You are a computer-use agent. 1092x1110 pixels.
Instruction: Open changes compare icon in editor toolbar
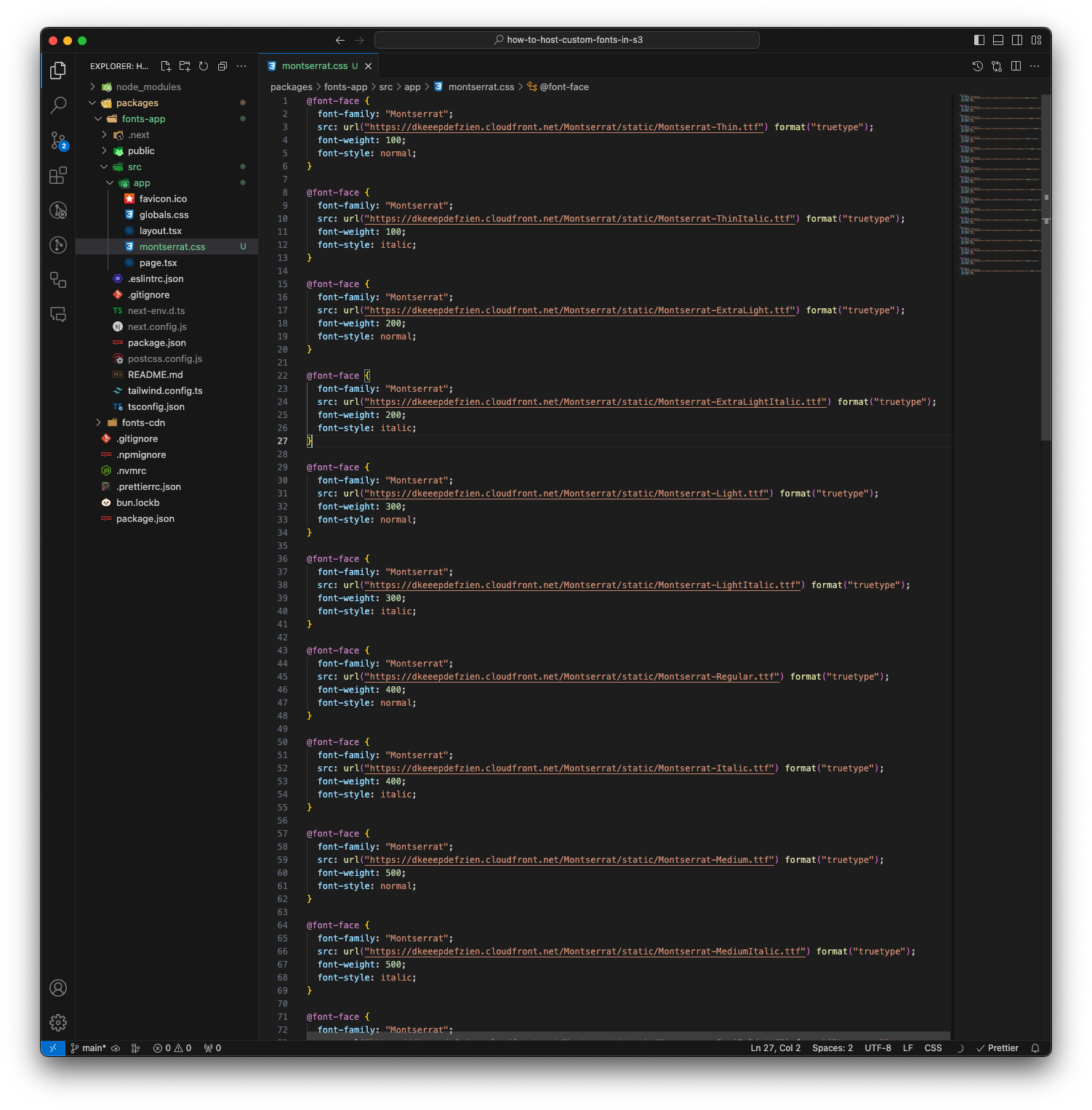click(x=997, y=66)
